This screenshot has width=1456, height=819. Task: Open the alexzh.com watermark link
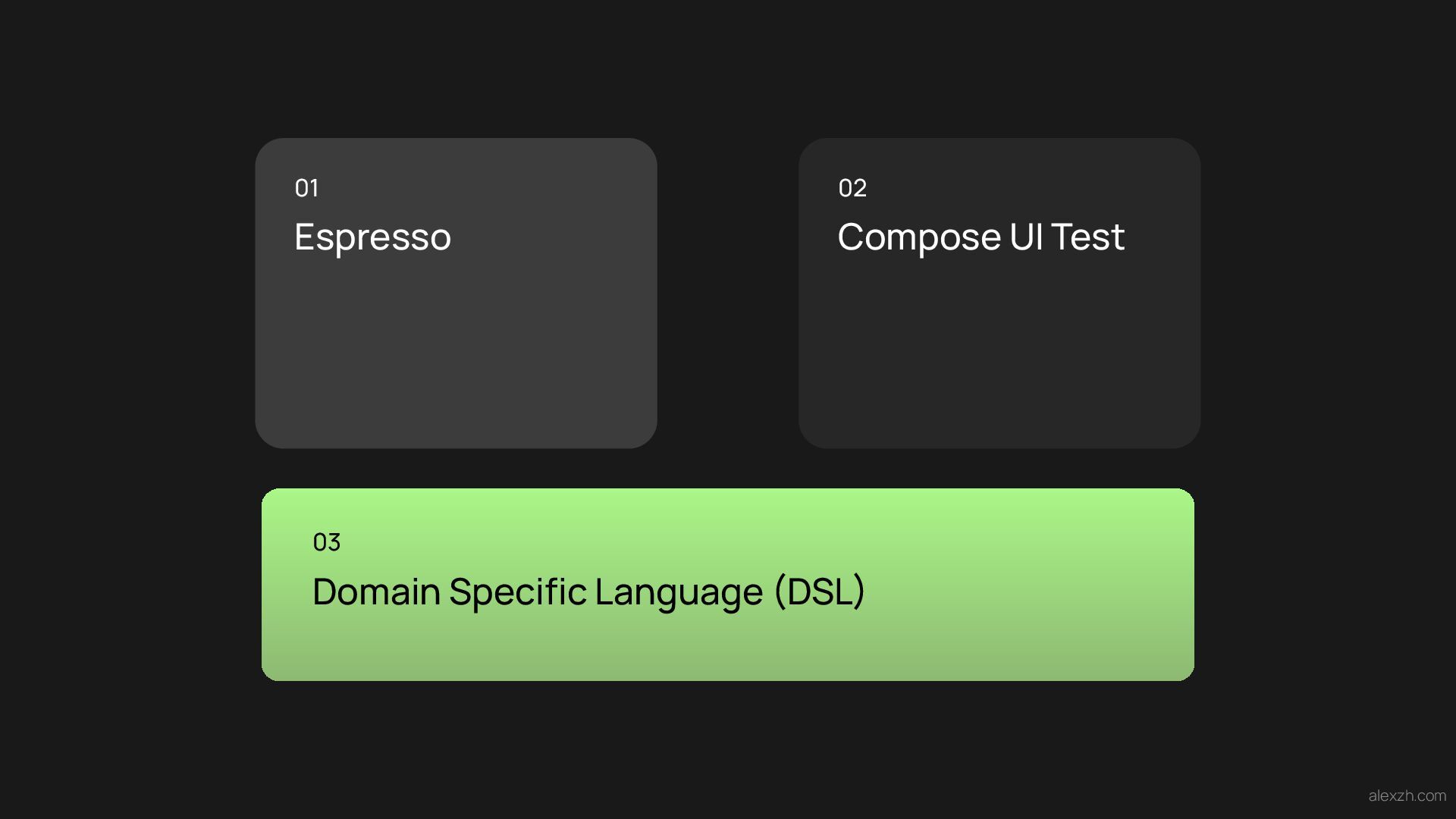[x=1407, y=795]
